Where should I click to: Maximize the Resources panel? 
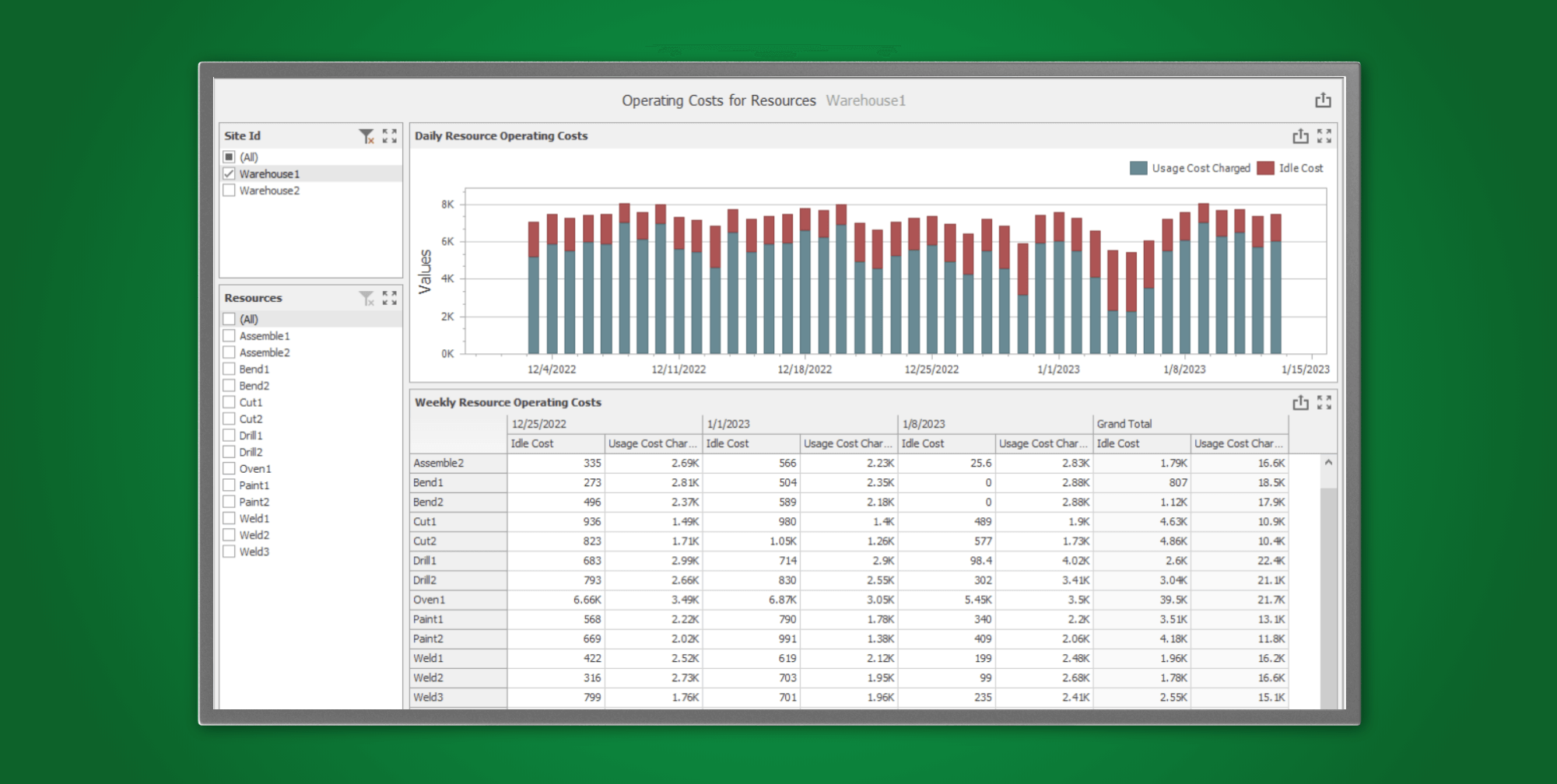pyautogui.click(x=390, y=298)
